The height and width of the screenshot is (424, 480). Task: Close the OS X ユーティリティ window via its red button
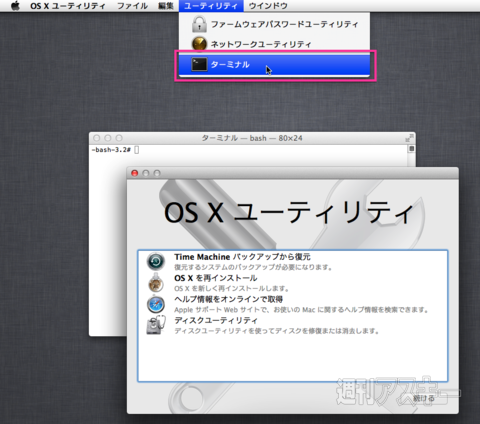click(x=135, y=173)
